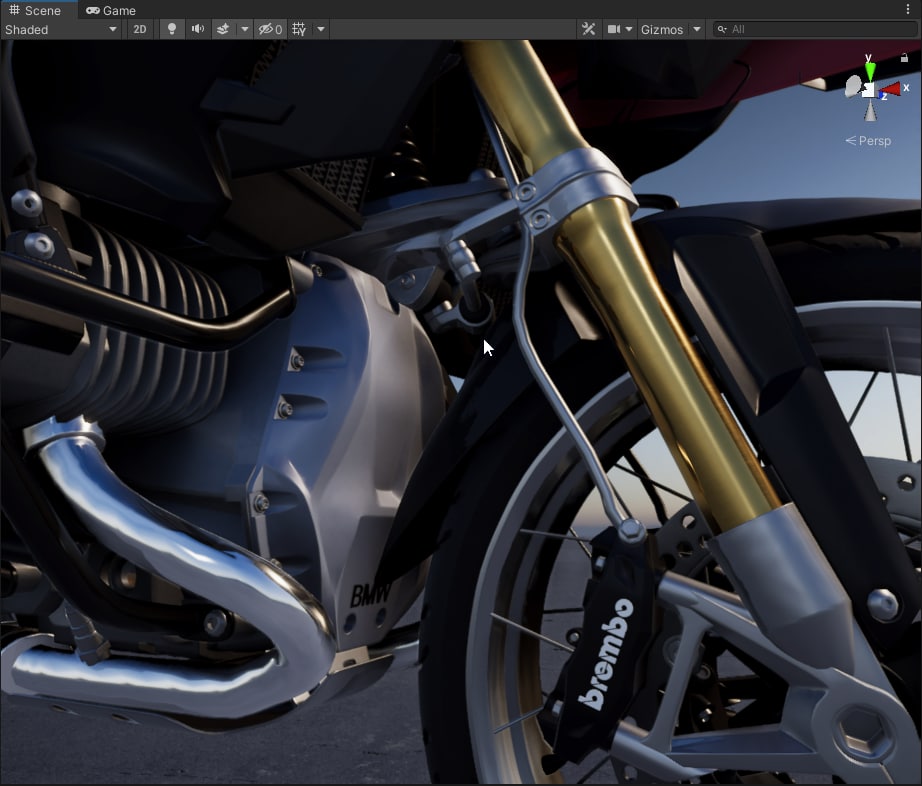Toggle the scene grid visibility icon
922x786 pixels.
coord(299,29)
